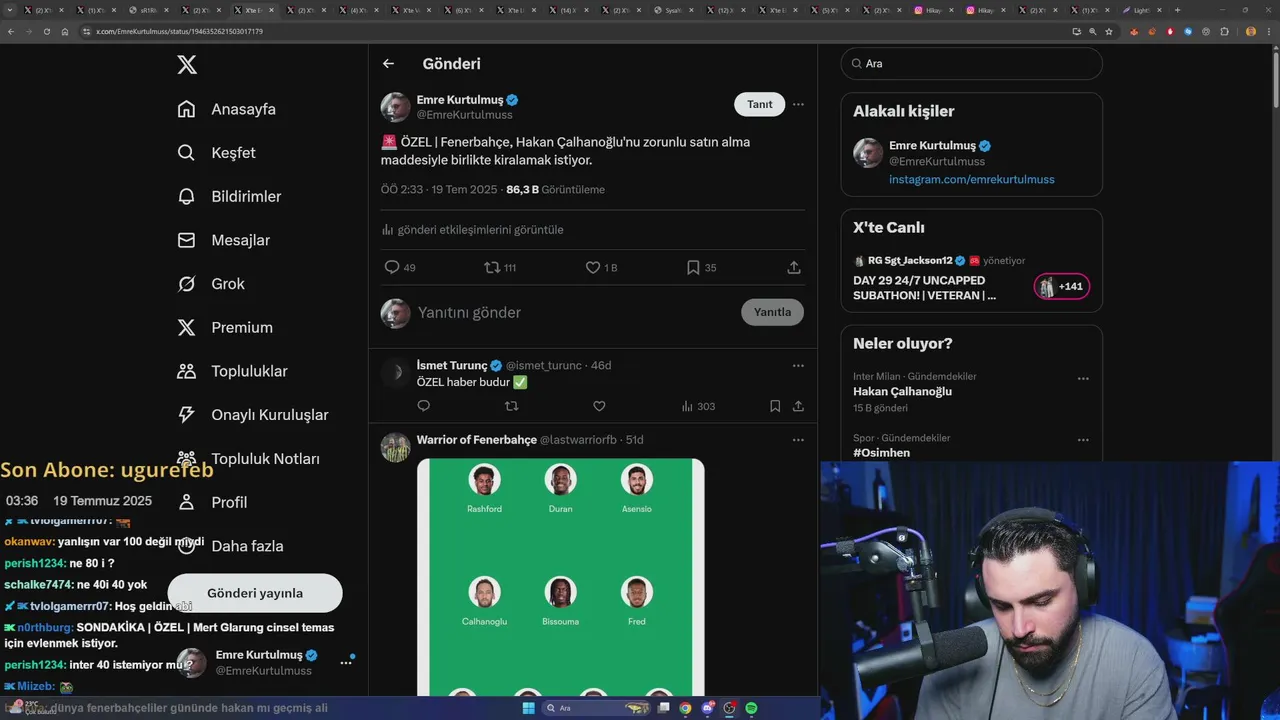Open Topluluklar communities

[x=232, y=371]
